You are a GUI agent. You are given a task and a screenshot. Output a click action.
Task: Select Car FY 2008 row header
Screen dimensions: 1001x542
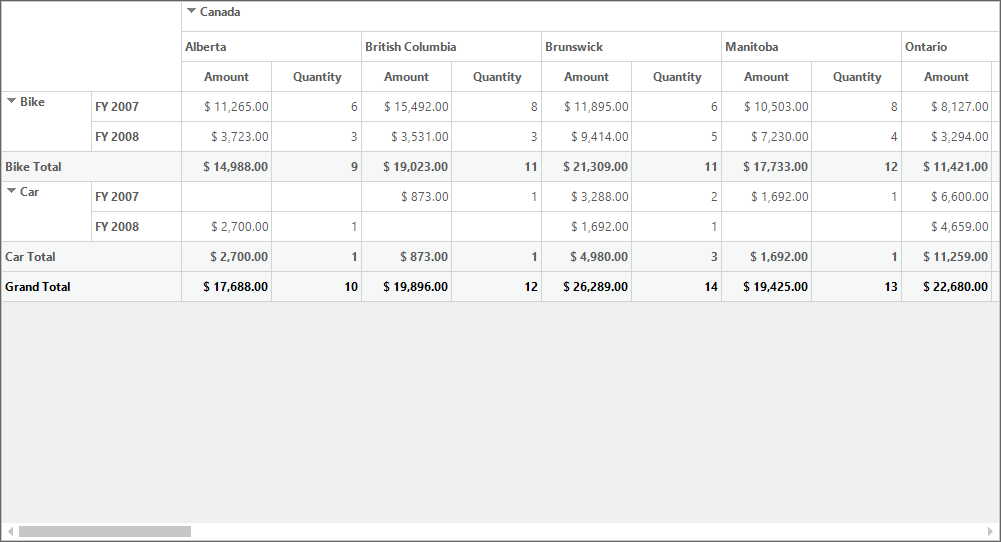click(137, 227)
